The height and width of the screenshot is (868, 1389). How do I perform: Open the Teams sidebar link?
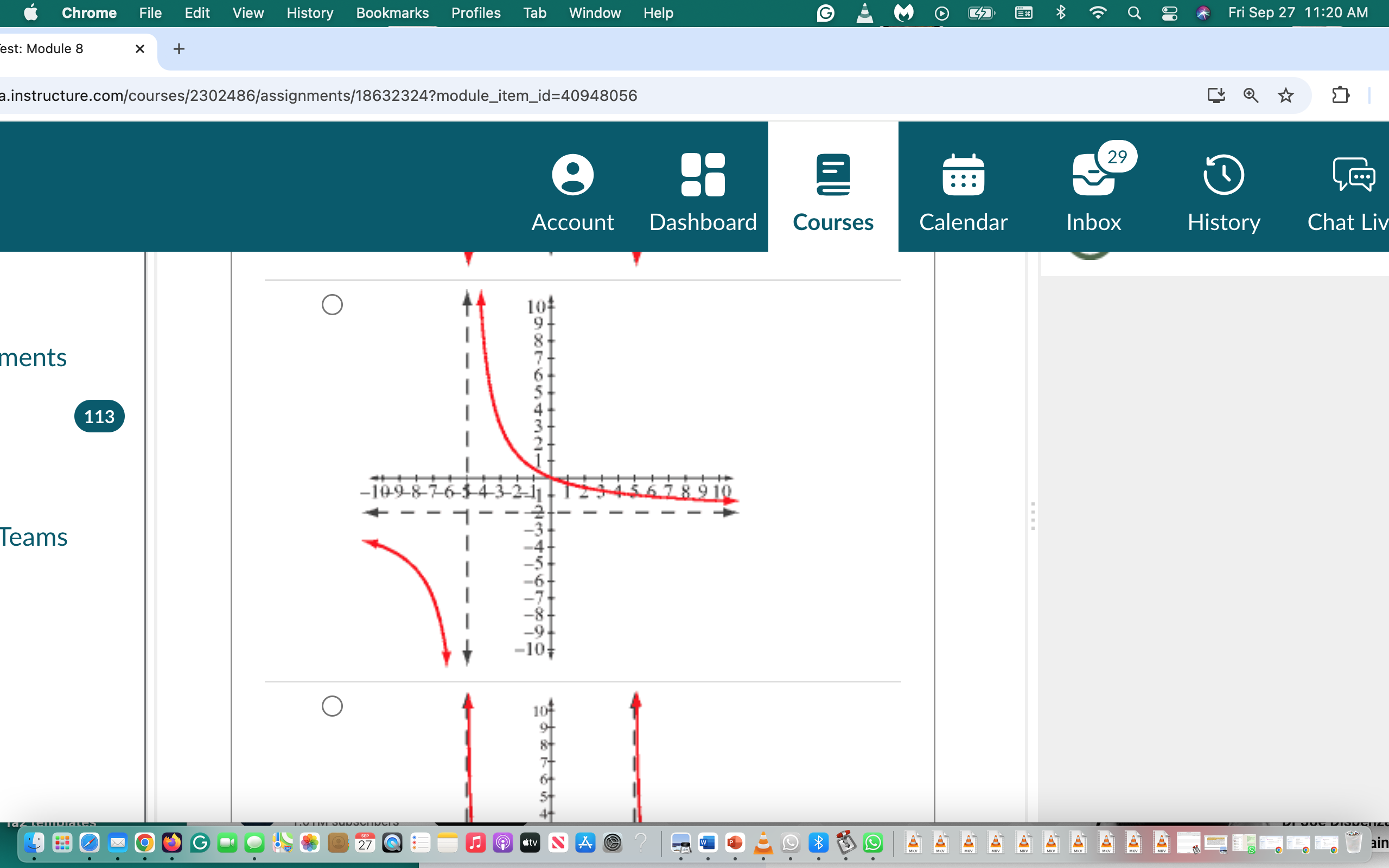click(x=33, y=537)
